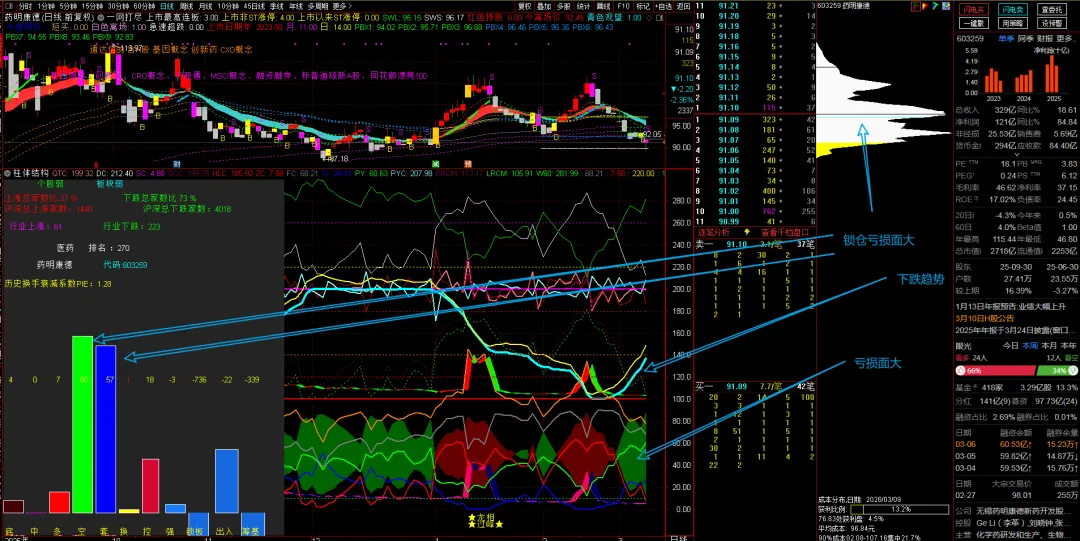Click the red 66% bullish sentiment bar
1080x541 pixels.
pyautogui.click(x=995, y=371)
